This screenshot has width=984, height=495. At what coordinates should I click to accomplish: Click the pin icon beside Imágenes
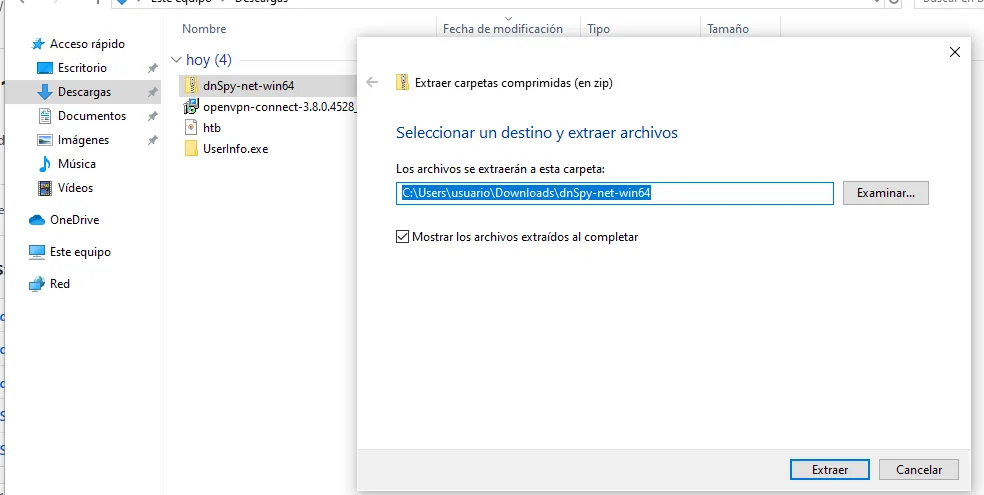[x=152, y=141]
